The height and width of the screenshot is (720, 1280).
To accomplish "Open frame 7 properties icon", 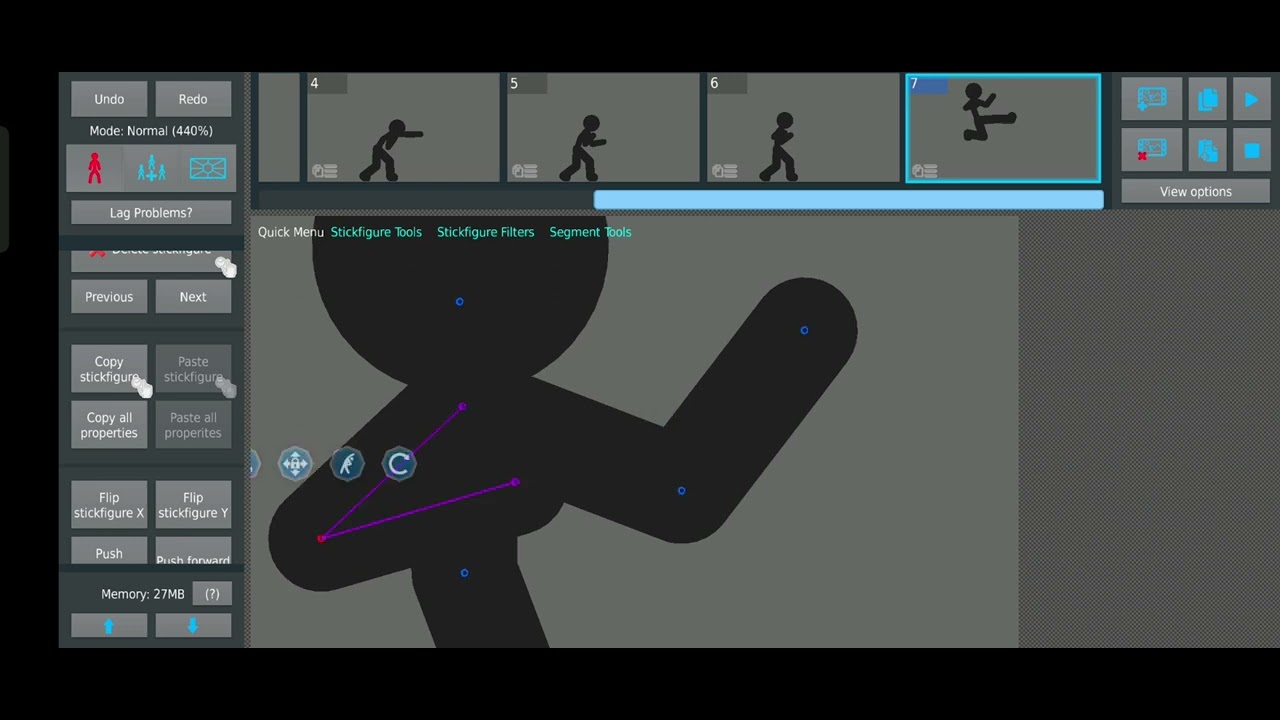I will click(924, 171).
